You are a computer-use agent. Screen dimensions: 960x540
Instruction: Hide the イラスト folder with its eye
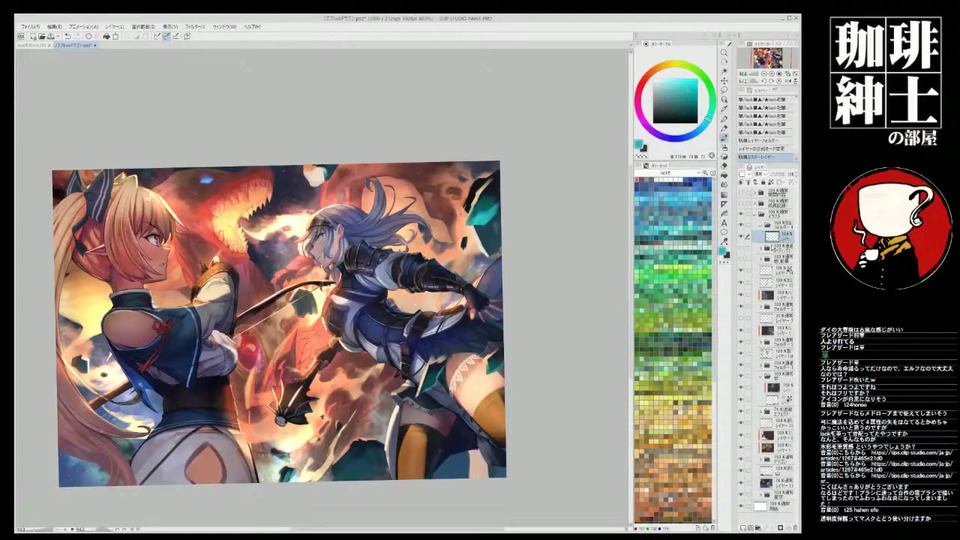coord(741,214)
